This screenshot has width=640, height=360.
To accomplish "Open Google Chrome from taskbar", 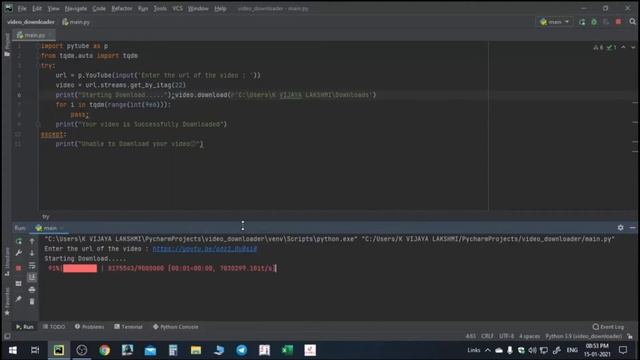I will pos(104,350).
